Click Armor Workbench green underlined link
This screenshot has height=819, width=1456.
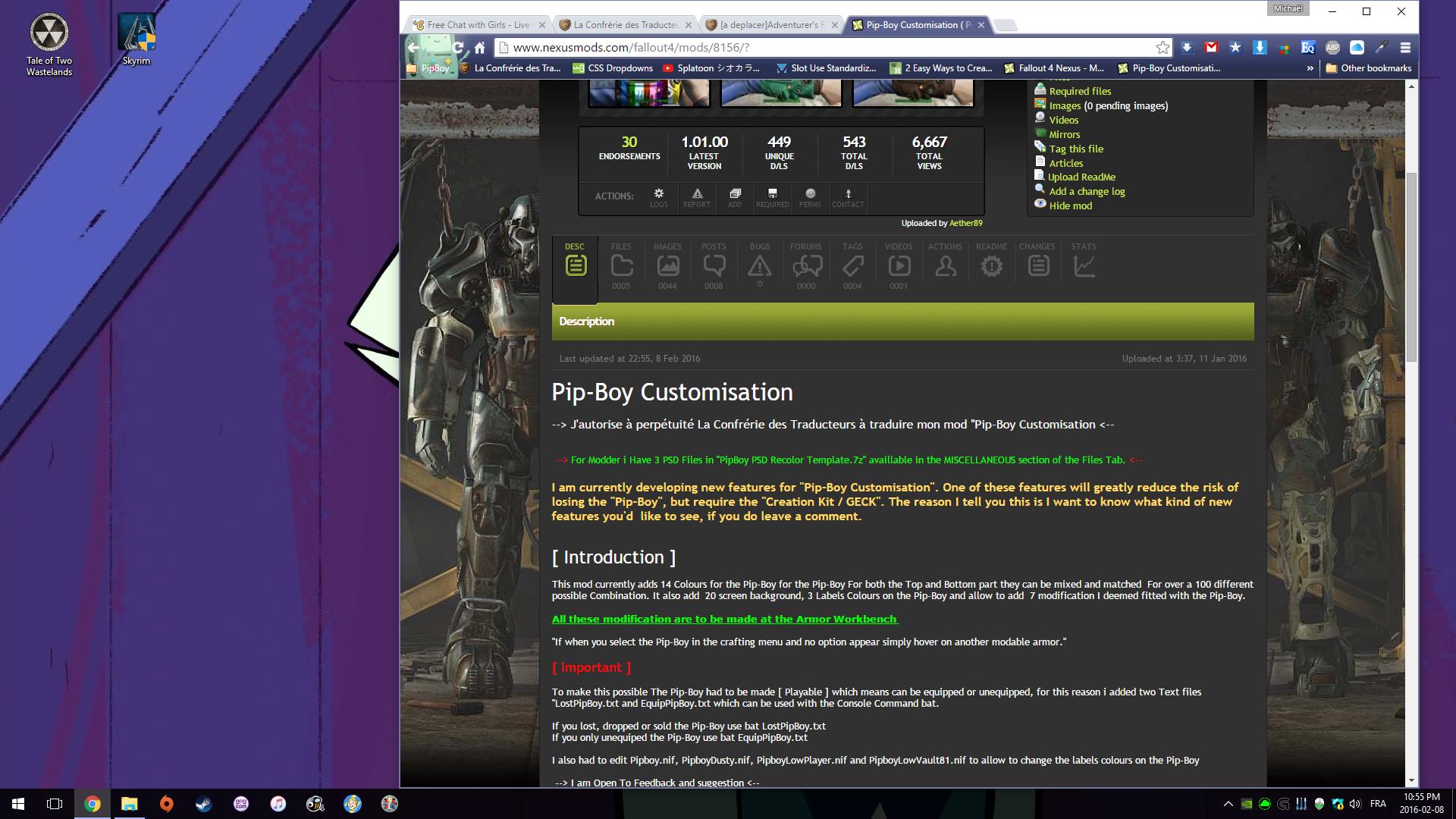(725, 619)
